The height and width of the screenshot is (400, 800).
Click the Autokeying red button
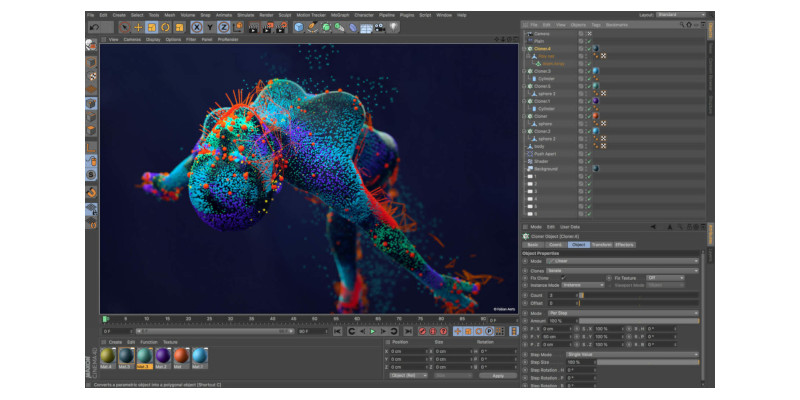coord(433,331)
